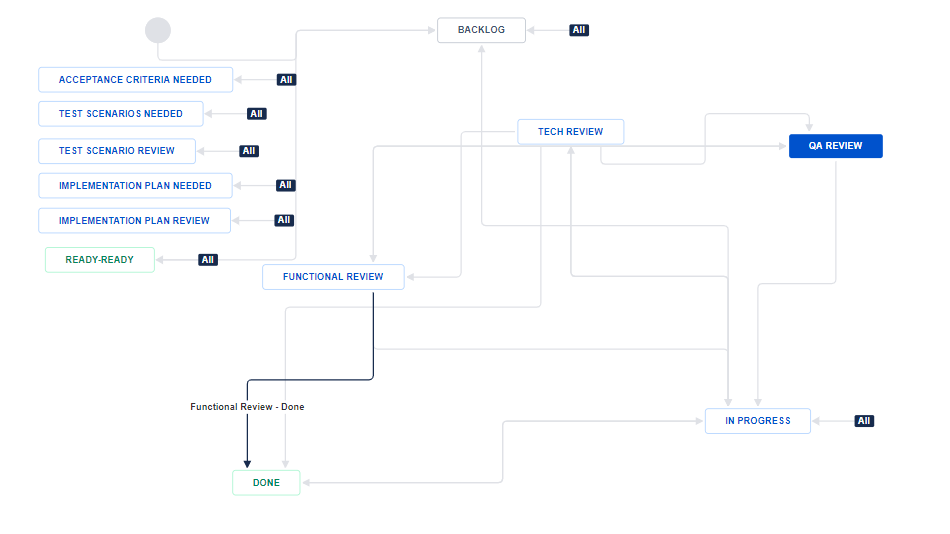Click All badge next to IMPLEMENTATION PLAN REVIEW

click(x=284, y=221)
